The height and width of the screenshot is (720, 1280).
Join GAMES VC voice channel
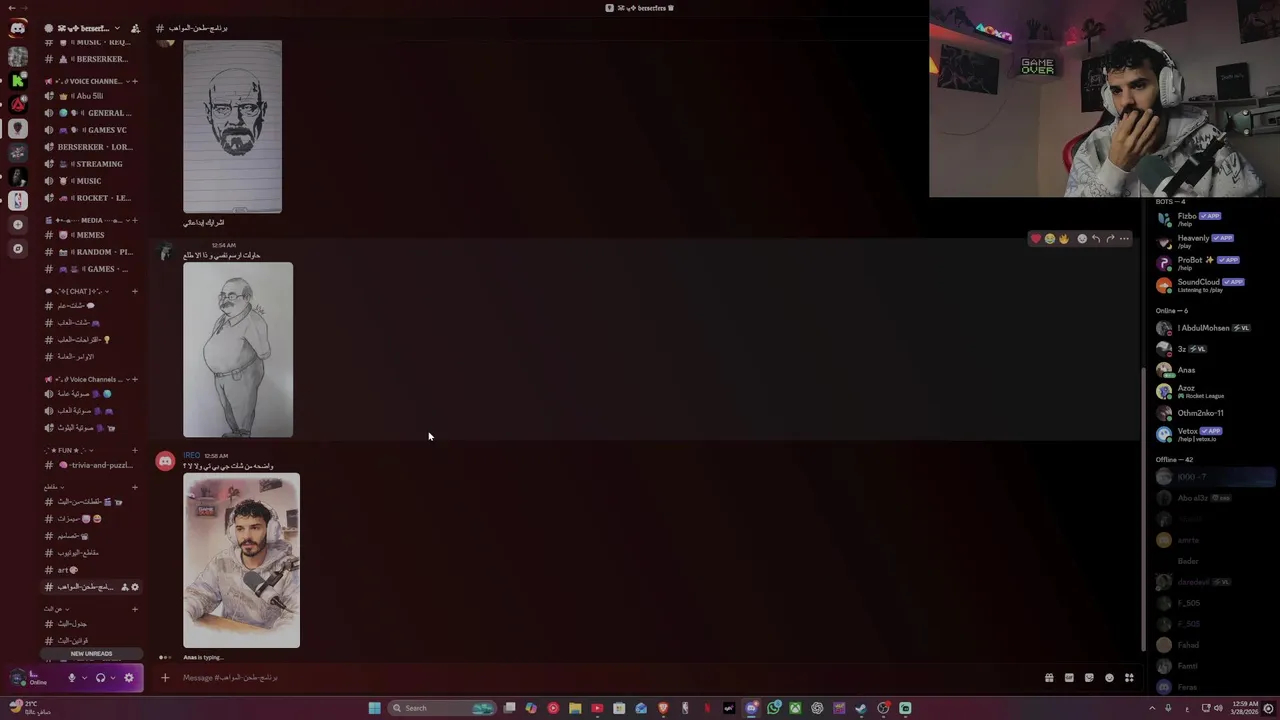tap(90, 130)
